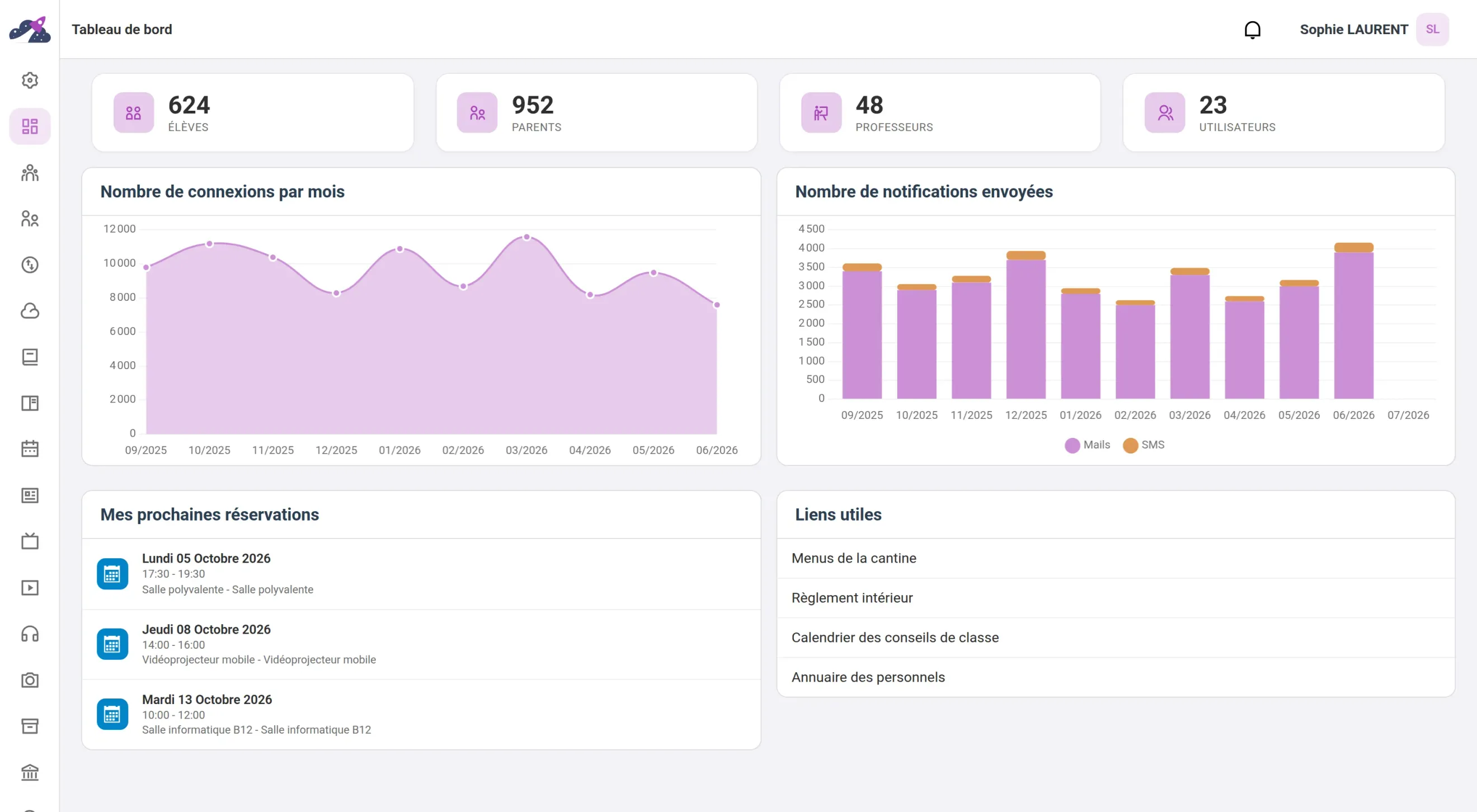
Task: Open the two-person parents icon in sidebar
Action: tap(30, 219)
